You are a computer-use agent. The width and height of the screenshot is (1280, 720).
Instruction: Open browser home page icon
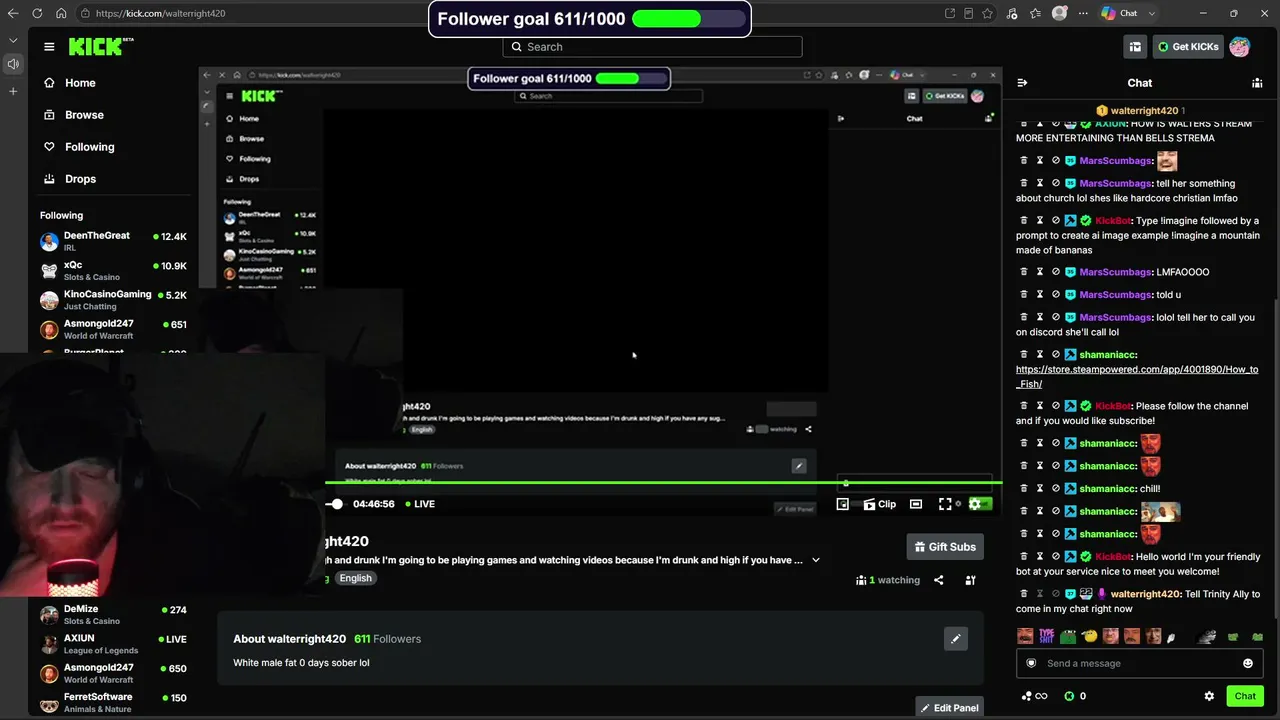(61, 13)
